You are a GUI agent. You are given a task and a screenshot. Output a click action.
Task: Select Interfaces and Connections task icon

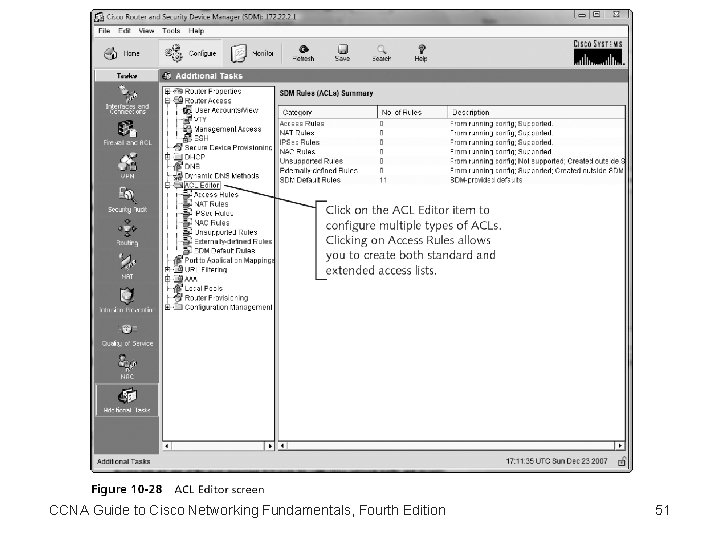(128, 94)
